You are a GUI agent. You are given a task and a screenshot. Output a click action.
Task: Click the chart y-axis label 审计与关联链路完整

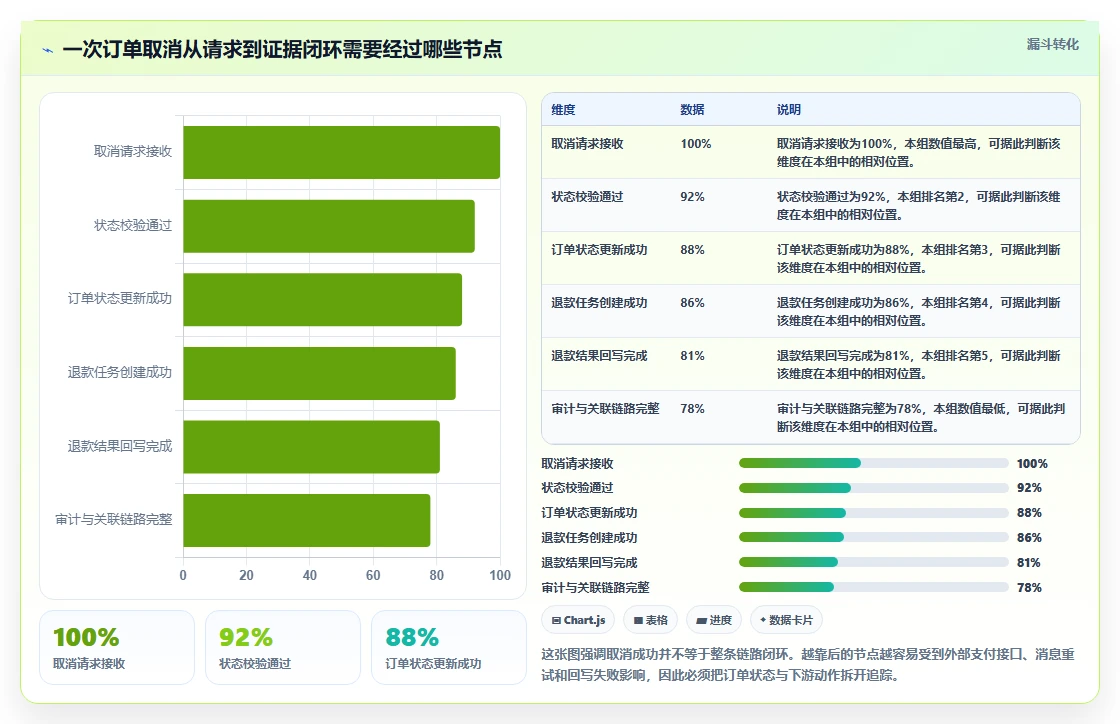(x=114, y=519)
